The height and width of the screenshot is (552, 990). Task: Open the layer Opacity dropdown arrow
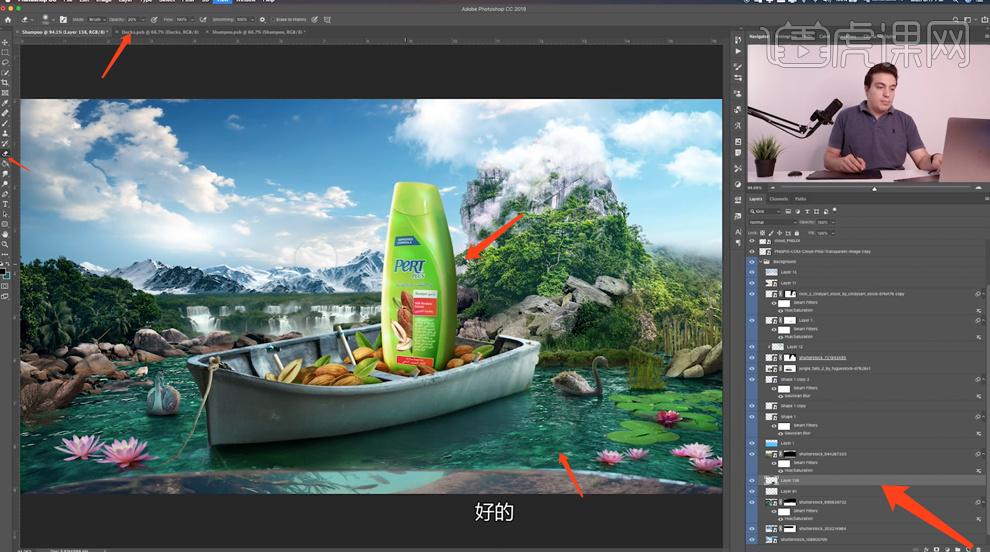coord(833,222)
